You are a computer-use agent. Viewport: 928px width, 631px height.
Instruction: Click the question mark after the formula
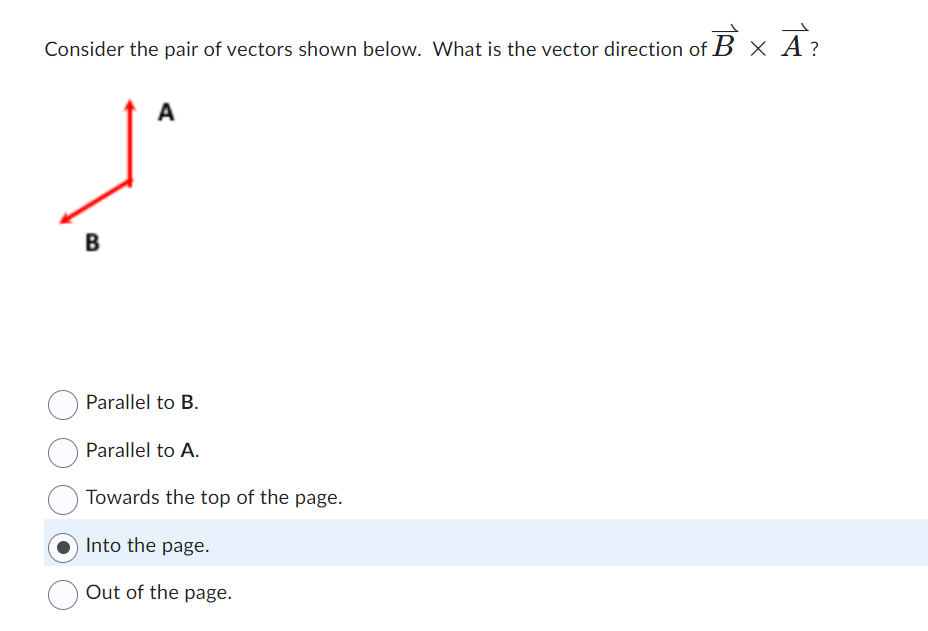point(816,48)
